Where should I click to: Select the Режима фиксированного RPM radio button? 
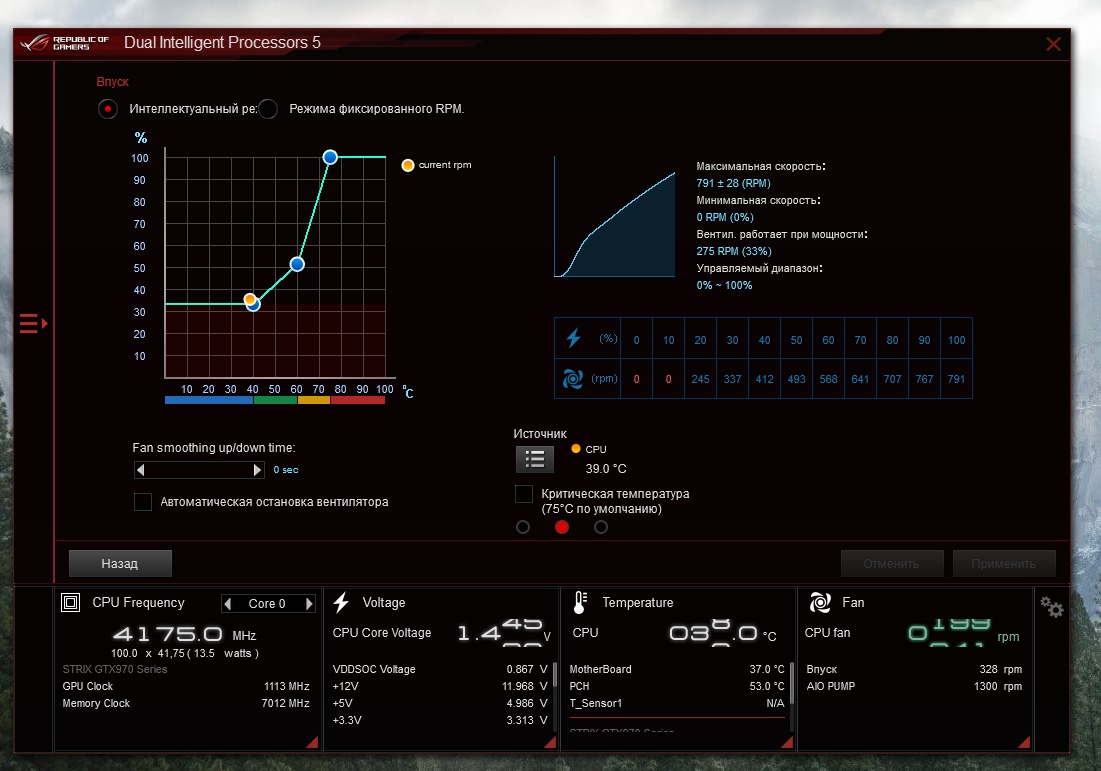point(268,110)
